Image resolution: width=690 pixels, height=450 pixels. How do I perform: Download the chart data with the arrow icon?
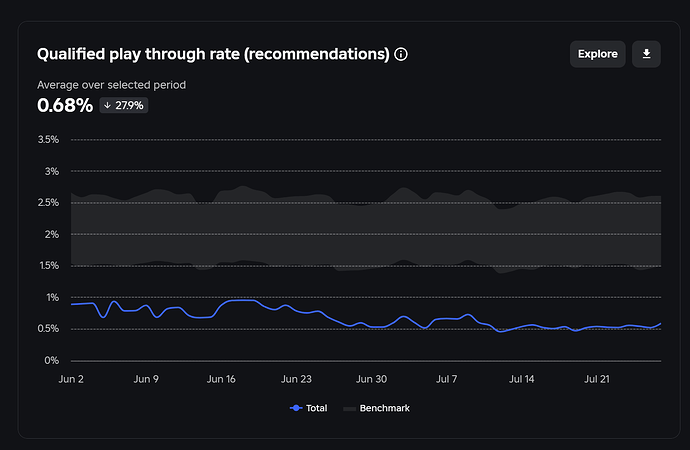646,54
